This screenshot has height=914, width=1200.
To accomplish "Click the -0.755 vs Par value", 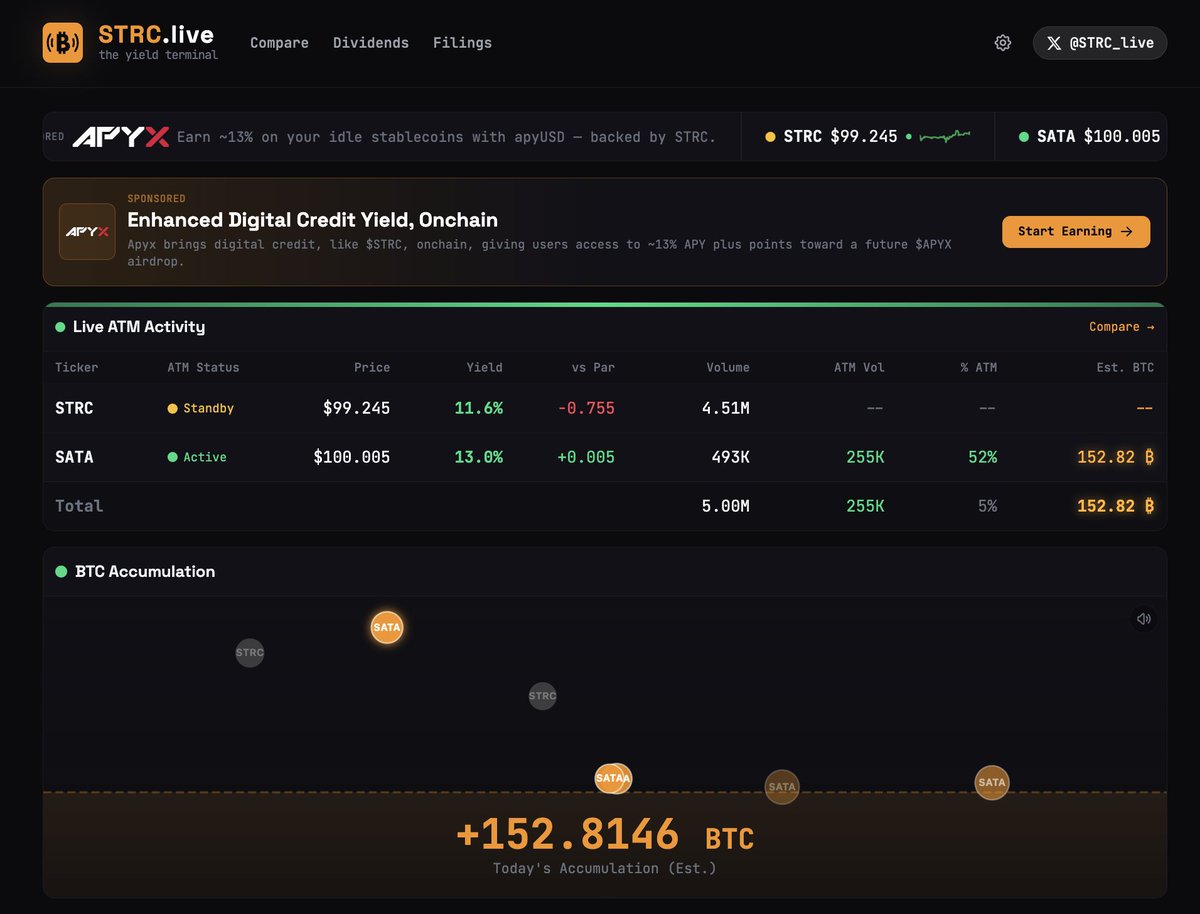I will 588,408.
